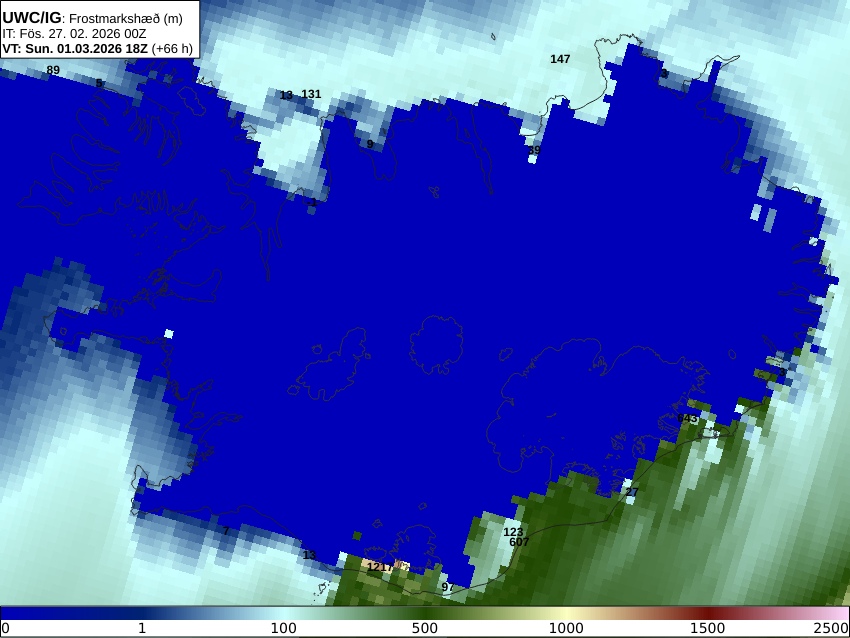This screenshot has width=850, height=638.
Task: Click the colorbar label 500
Action: tap(425, 628)
